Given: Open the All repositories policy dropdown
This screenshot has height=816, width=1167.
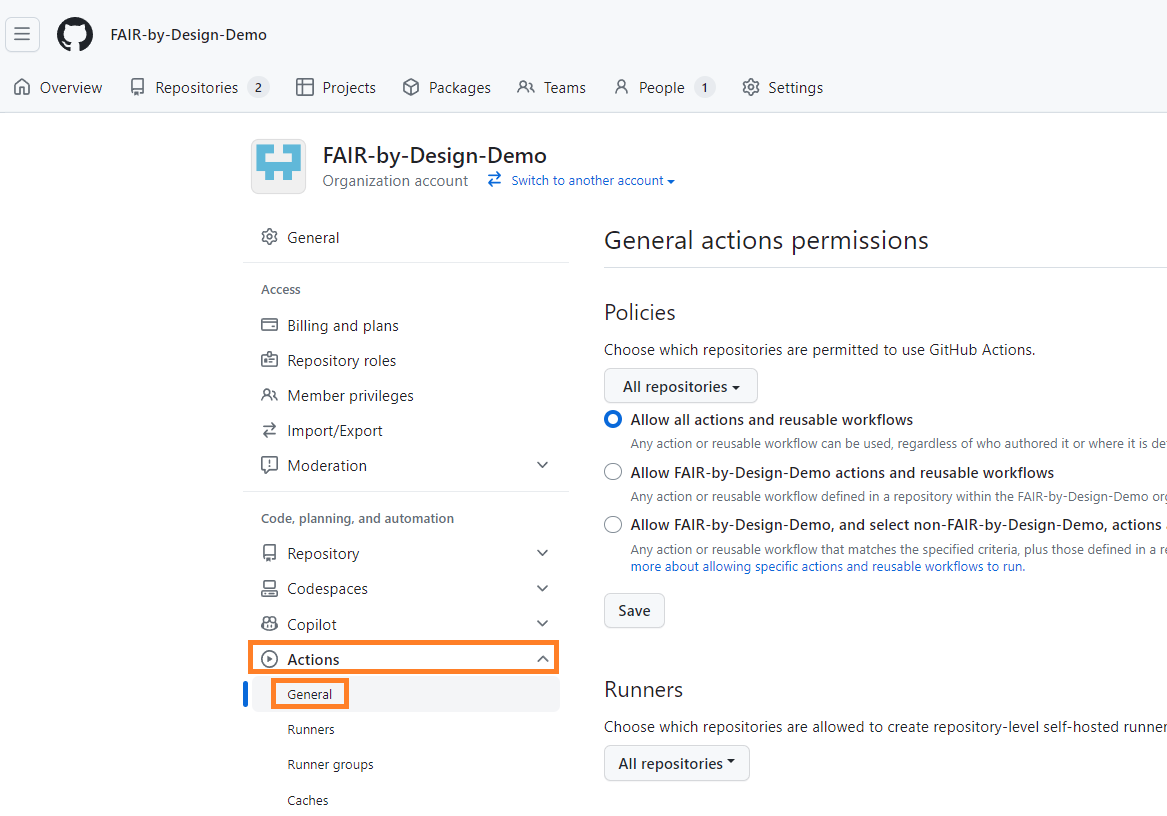Looking at the screenshot, I should (x=680, y=386).
